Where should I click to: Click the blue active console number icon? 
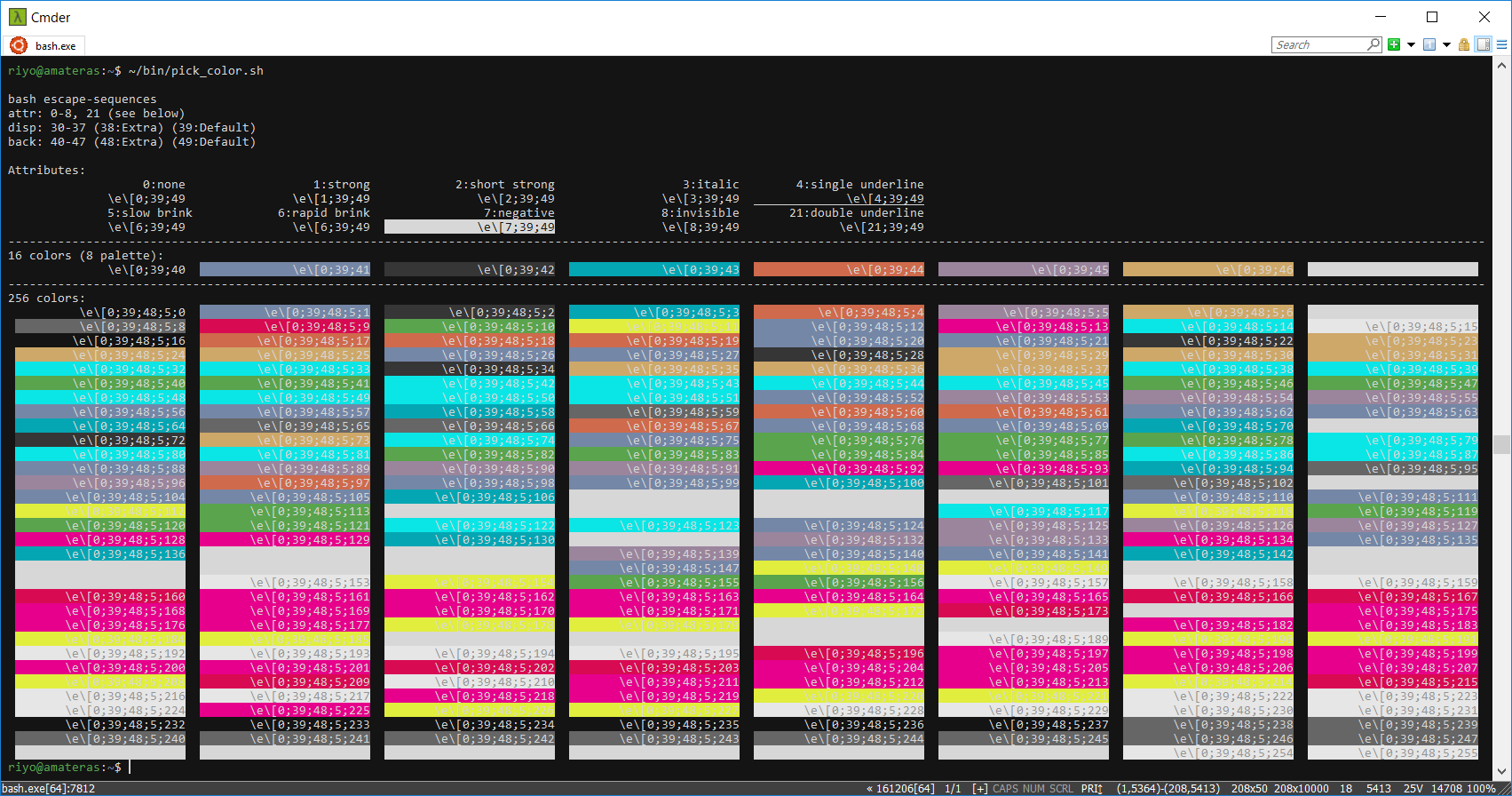tap(1429, 45)
